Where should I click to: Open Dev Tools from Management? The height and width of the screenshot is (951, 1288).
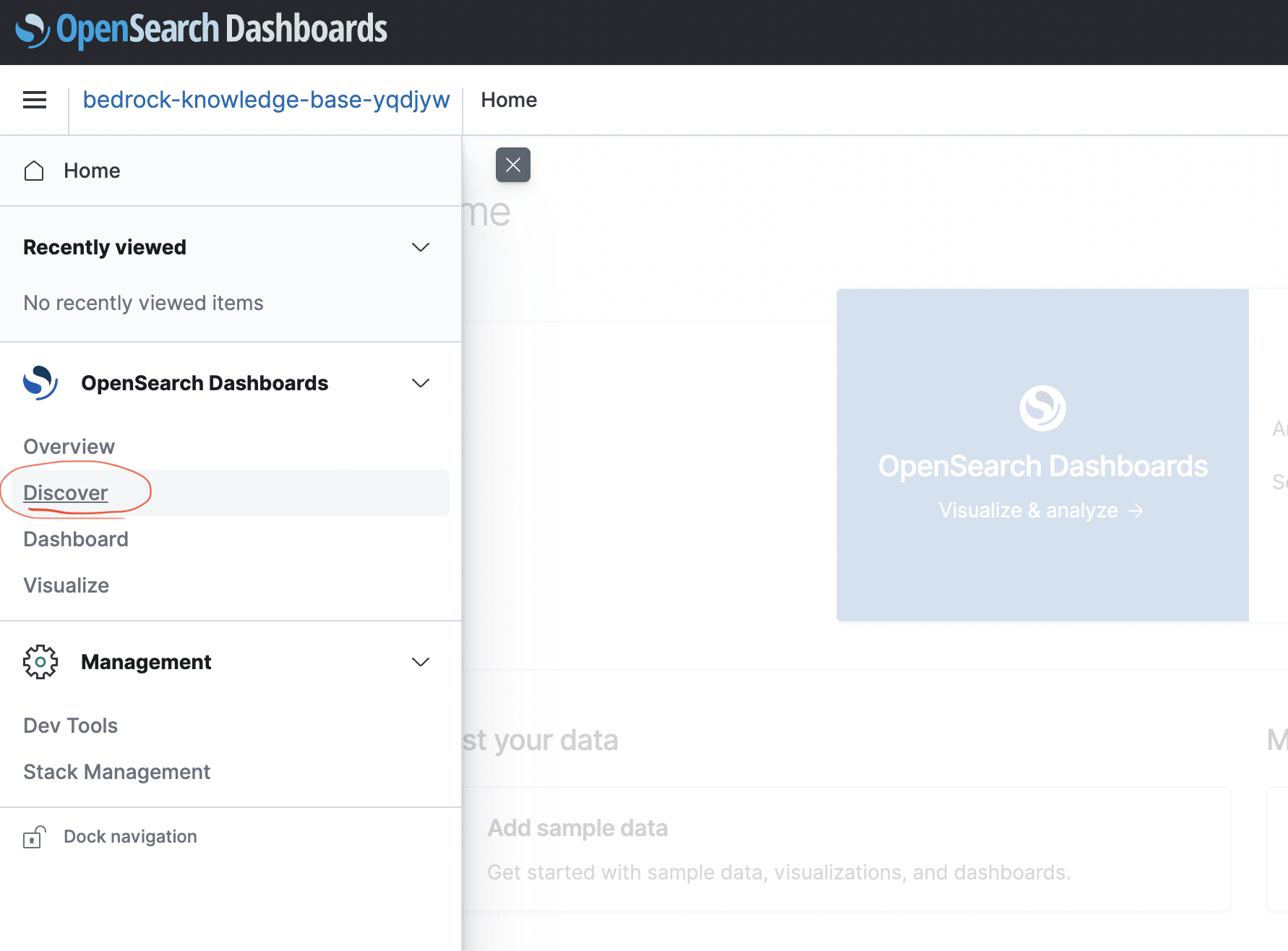(x=70, y=726)
